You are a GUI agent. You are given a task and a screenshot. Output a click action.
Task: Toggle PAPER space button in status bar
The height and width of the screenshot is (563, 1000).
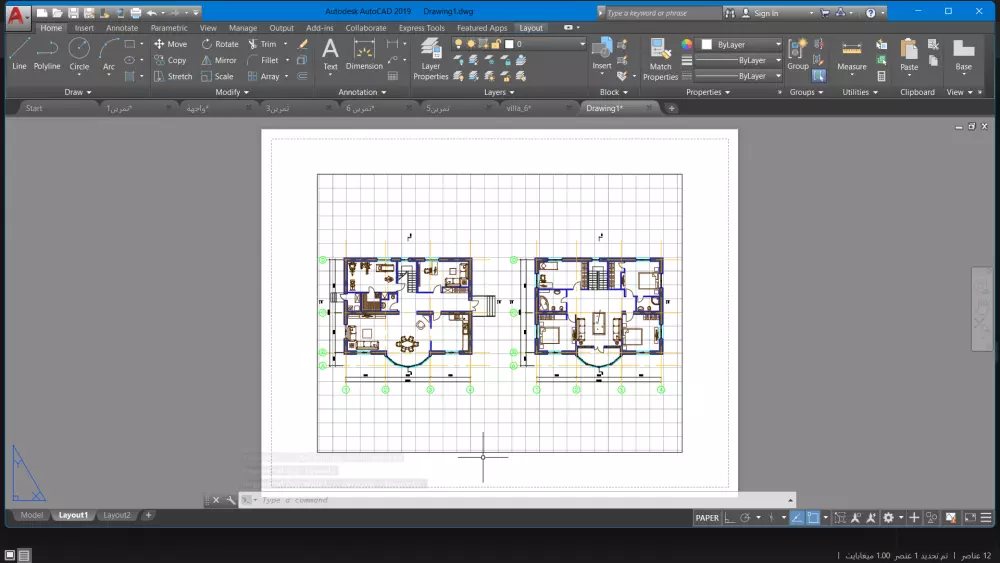pos(707,518)
